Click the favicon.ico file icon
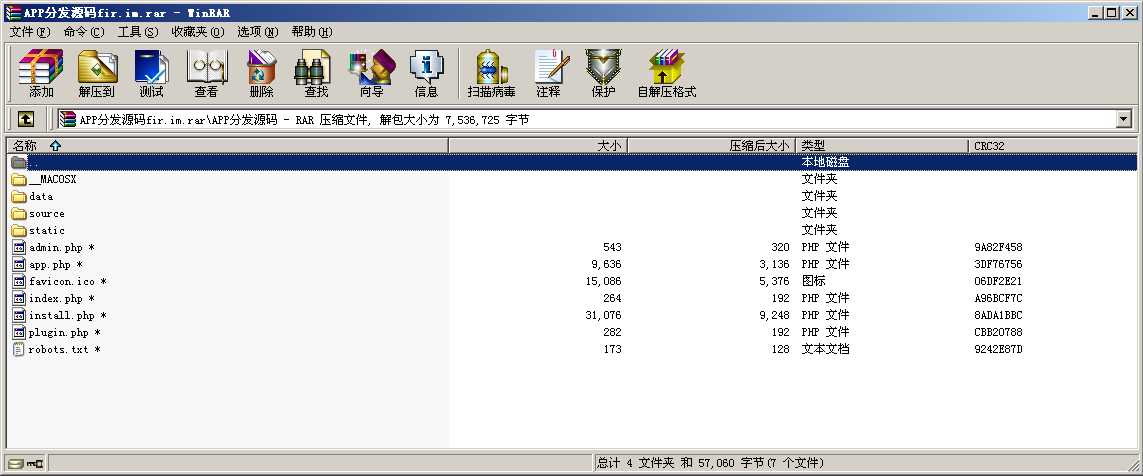1143x476 pixels. 19,281
